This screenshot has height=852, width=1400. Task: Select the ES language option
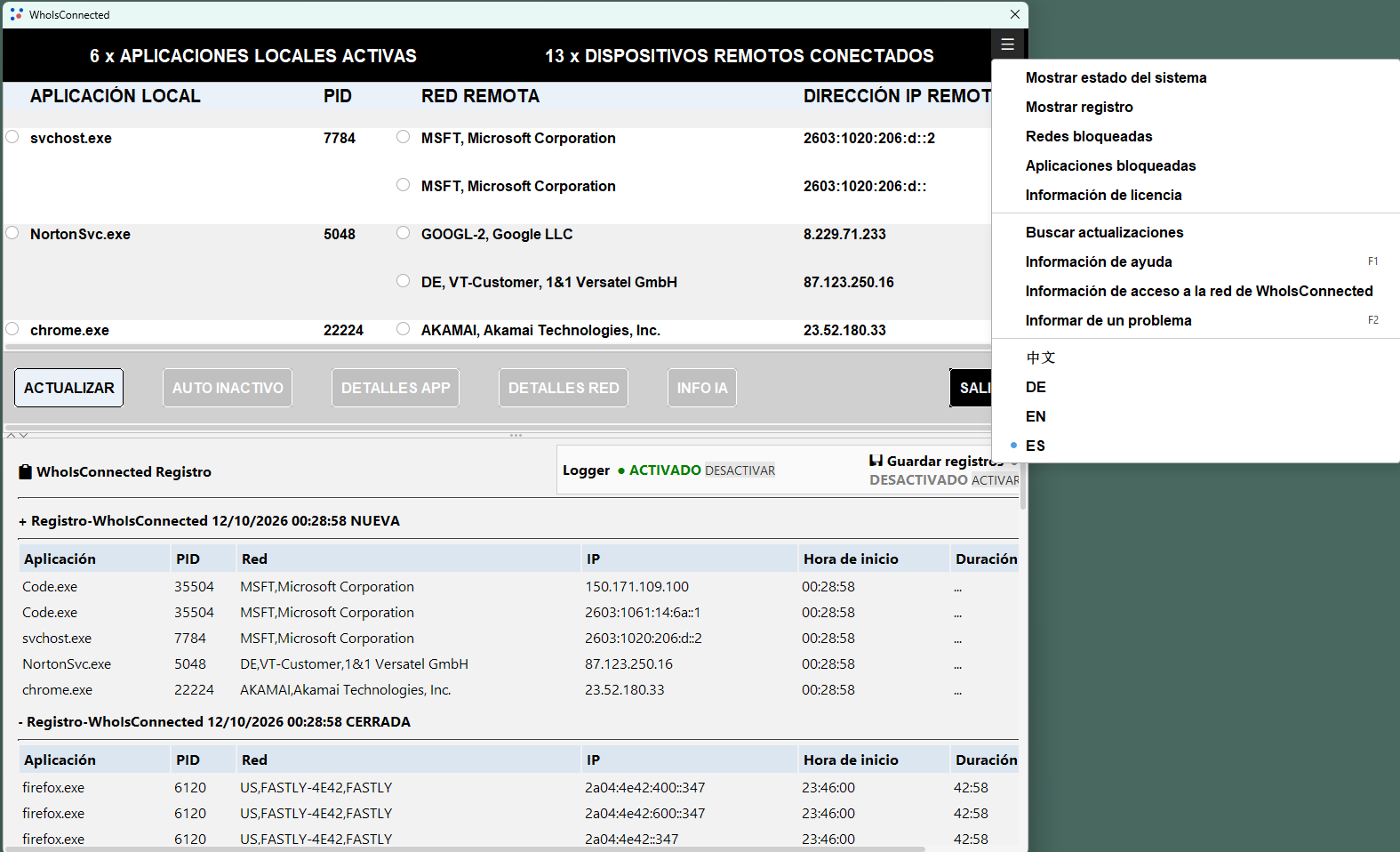(x=1196, y=446)
